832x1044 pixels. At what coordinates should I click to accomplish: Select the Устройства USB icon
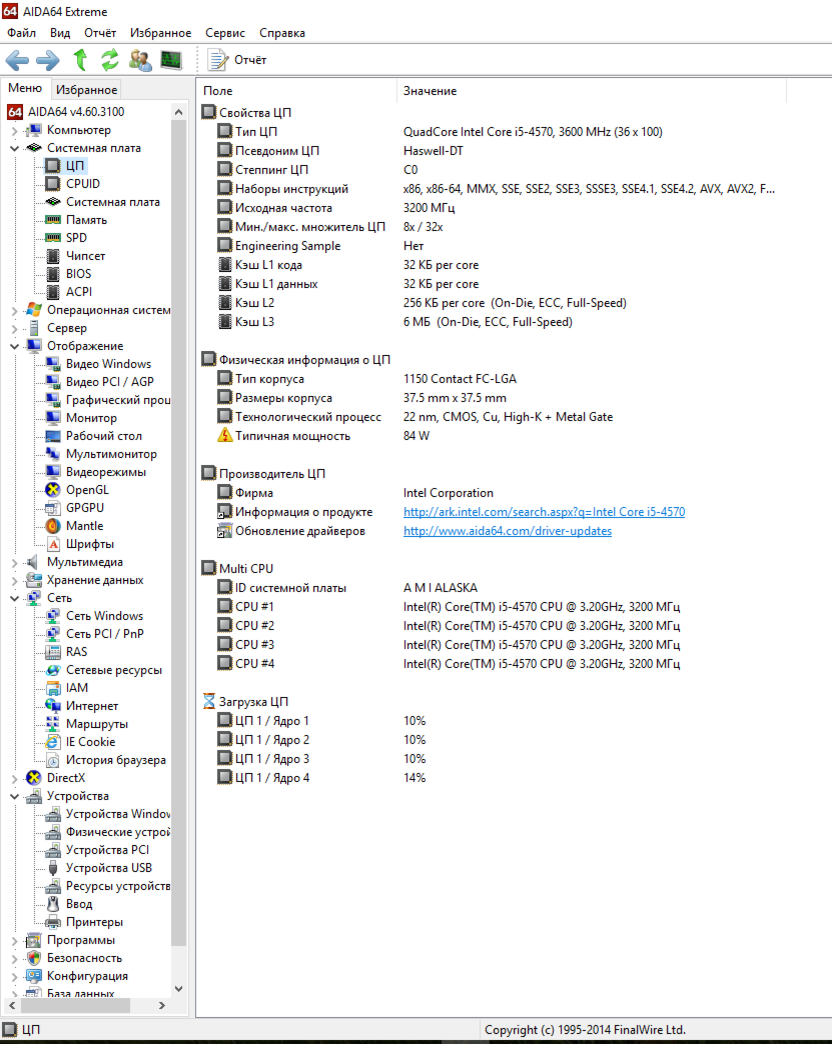53,868
